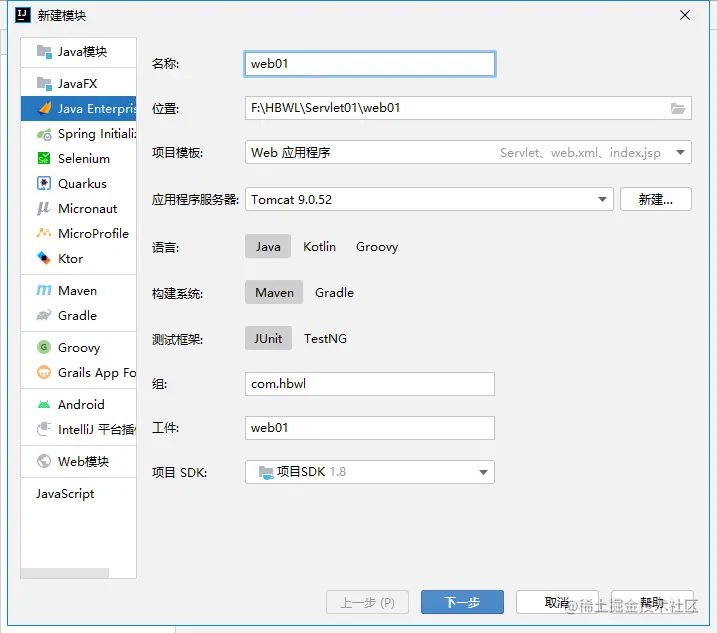Open the 应用程序服务器 Tomcat dropdown arrow

[x=602, y=199]
